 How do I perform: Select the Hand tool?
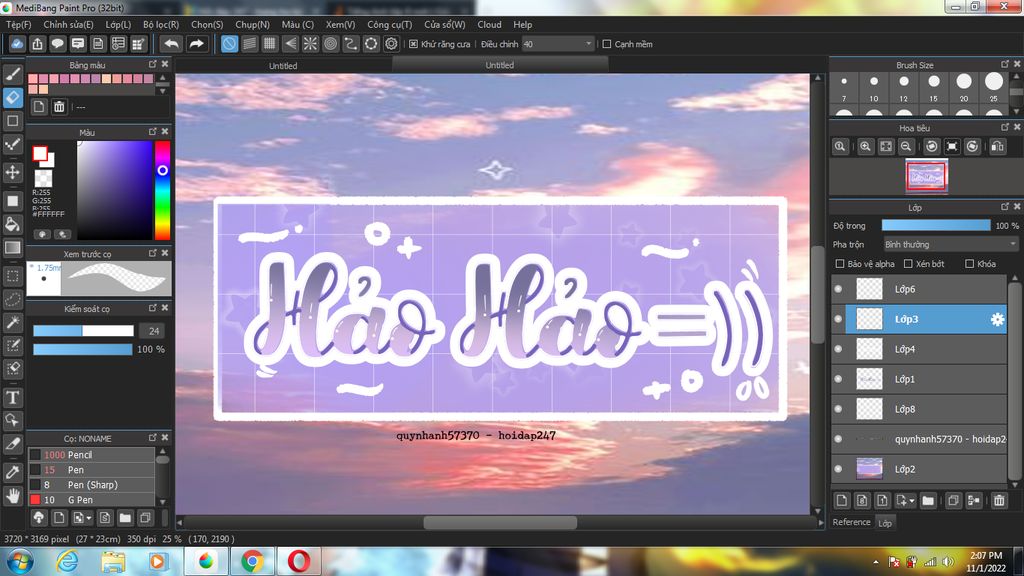click(x=12, y=496)
